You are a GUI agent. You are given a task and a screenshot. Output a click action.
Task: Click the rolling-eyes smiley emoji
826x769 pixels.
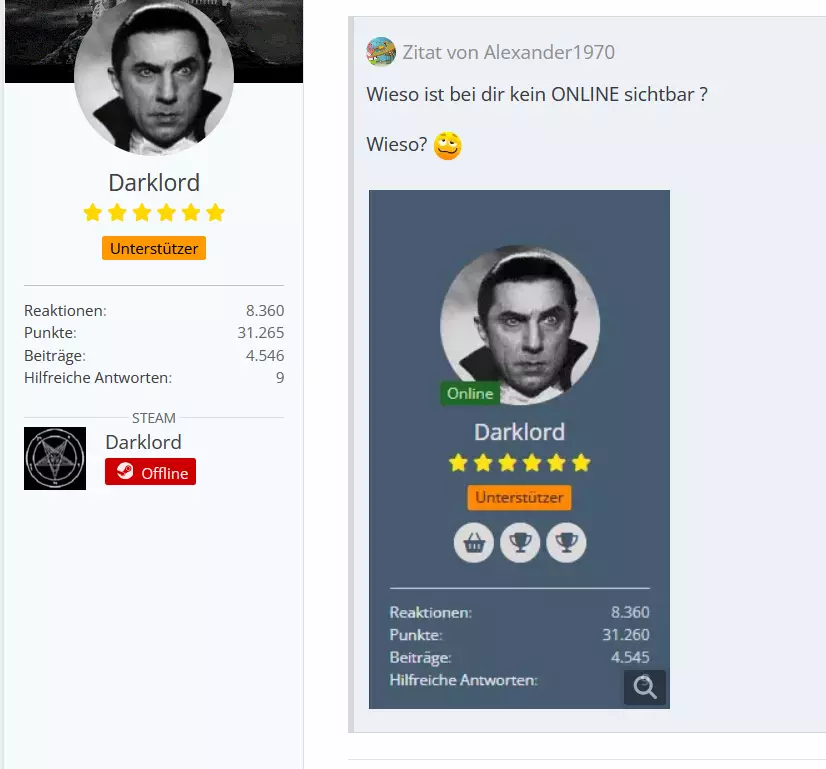click(x=447, y=146)
